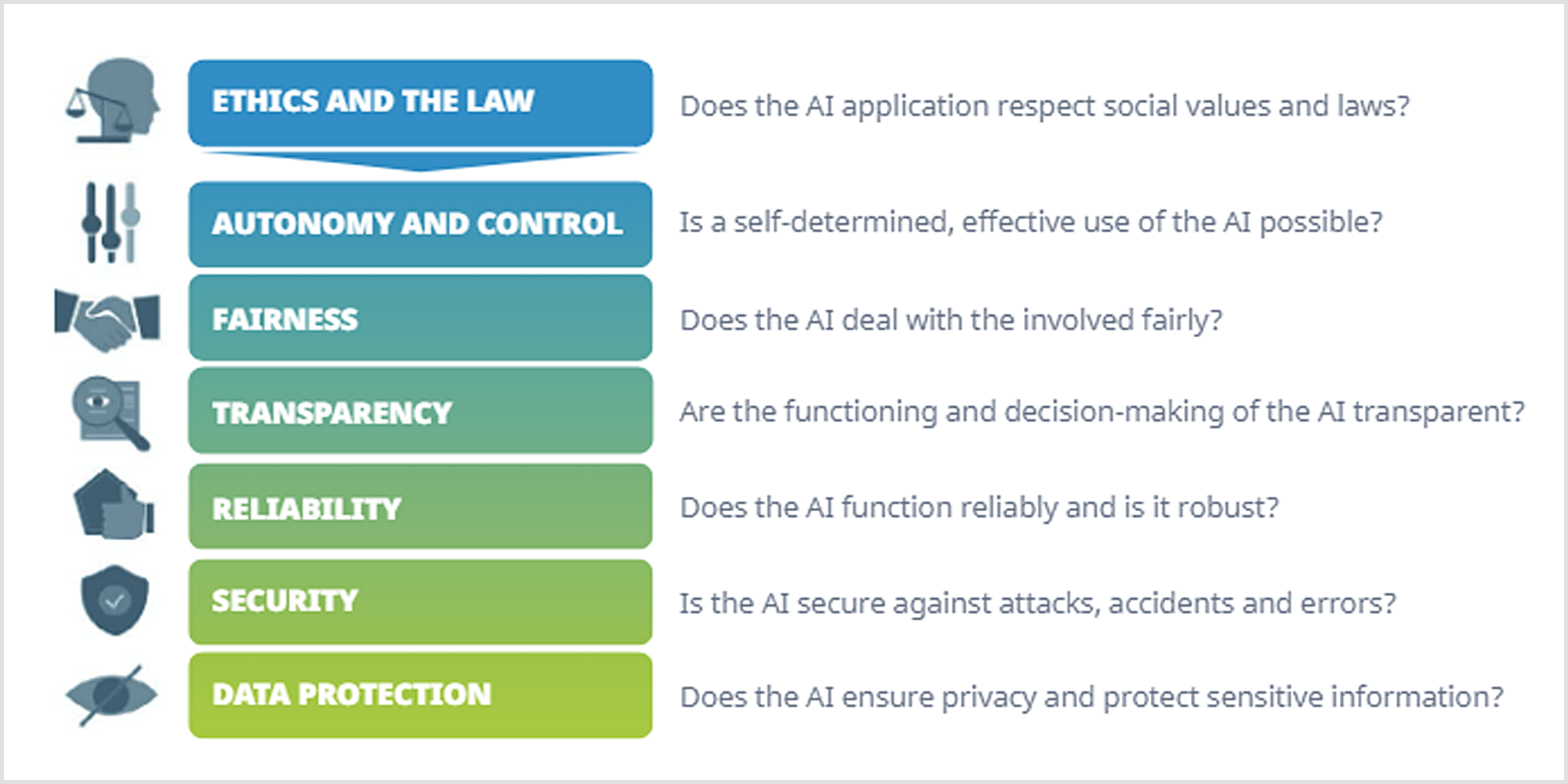Screen dimensions: 1568x784
Task: Open the Ethics and the Law banner
Action: click(420, 103)
